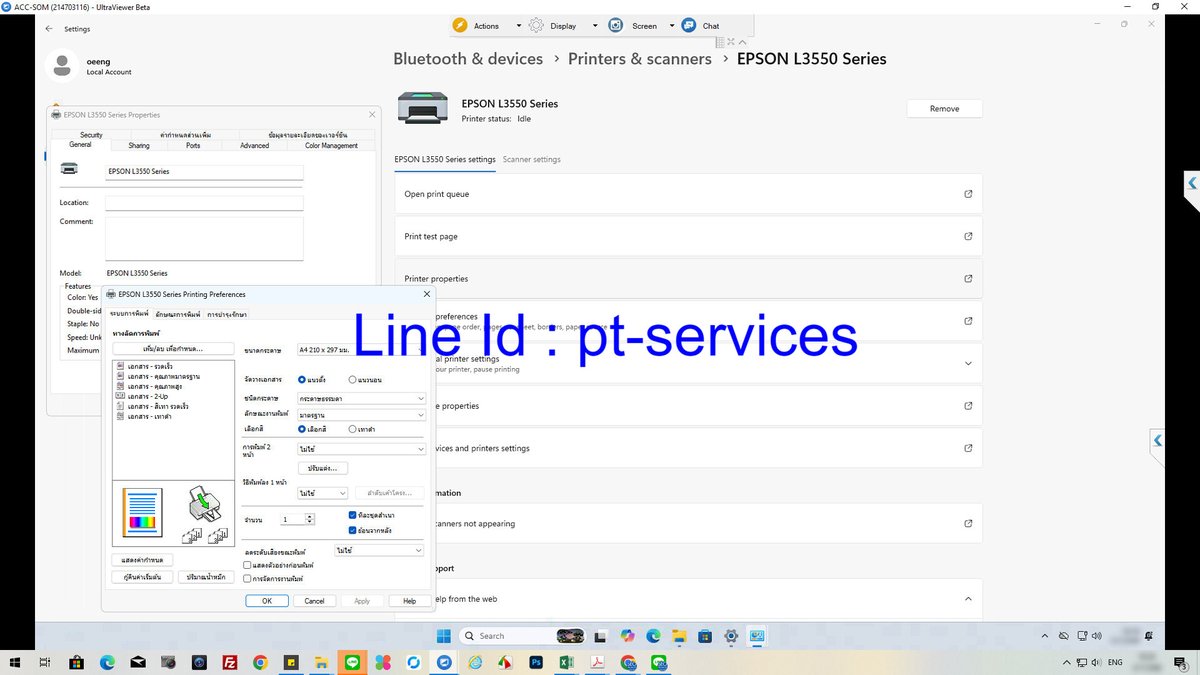This screenshot has width=1200, height=675.
Task: Click the external-link icon on Printer properties
Action: click(x=968, y=279)
